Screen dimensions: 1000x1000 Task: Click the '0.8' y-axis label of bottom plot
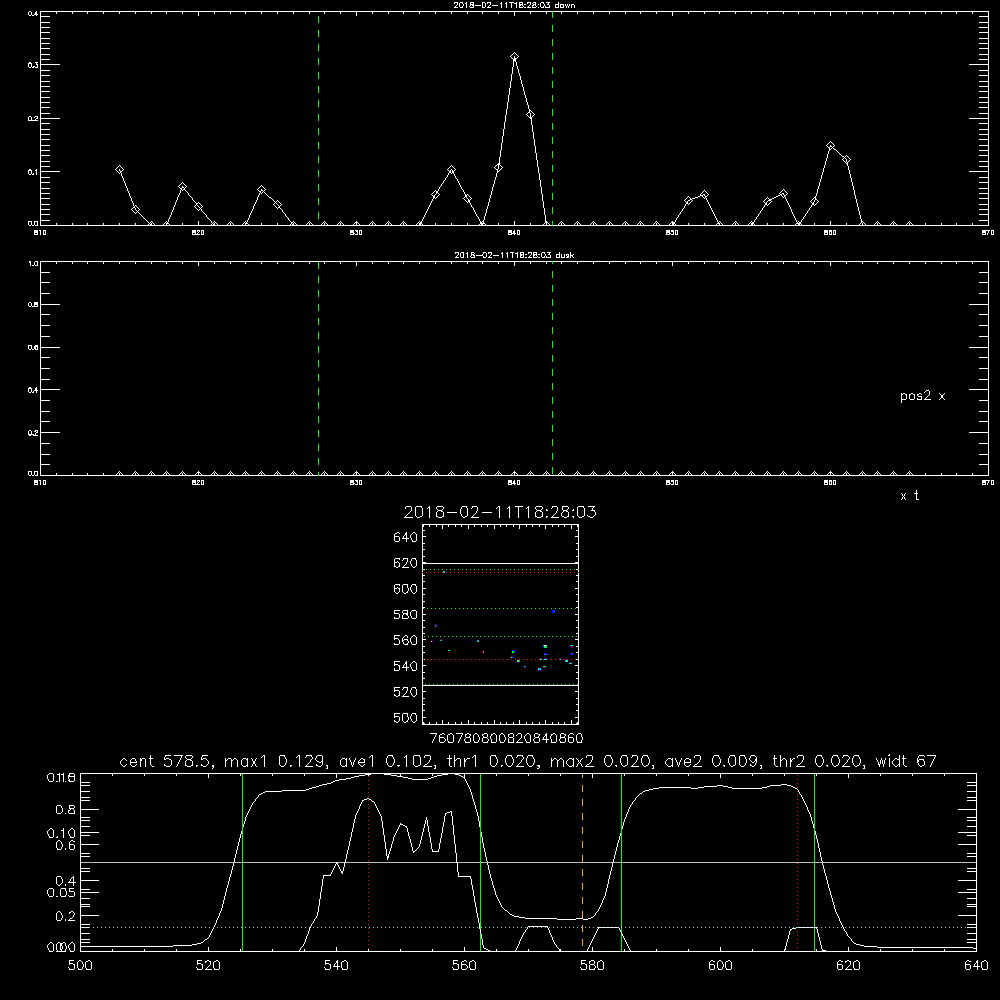[66, 810]
